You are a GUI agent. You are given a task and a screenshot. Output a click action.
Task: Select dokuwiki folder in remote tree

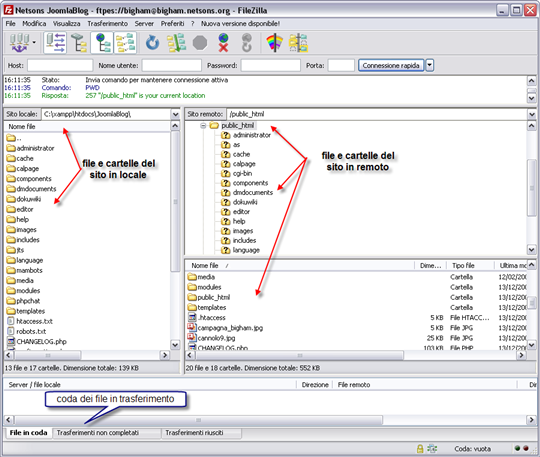tap(245, 202)
